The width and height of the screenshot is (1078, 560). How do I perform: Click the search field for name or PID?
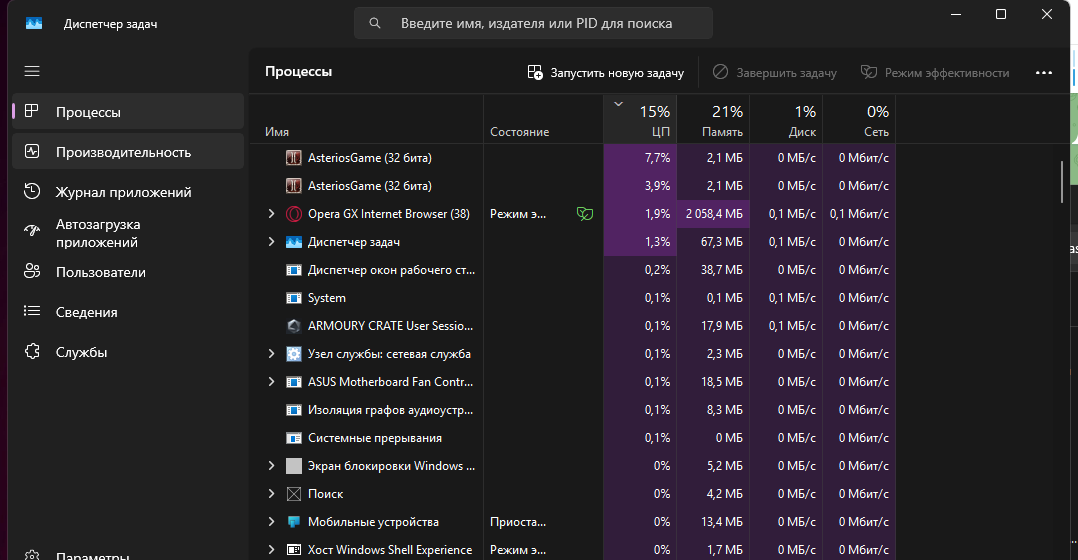pos(535,23)
